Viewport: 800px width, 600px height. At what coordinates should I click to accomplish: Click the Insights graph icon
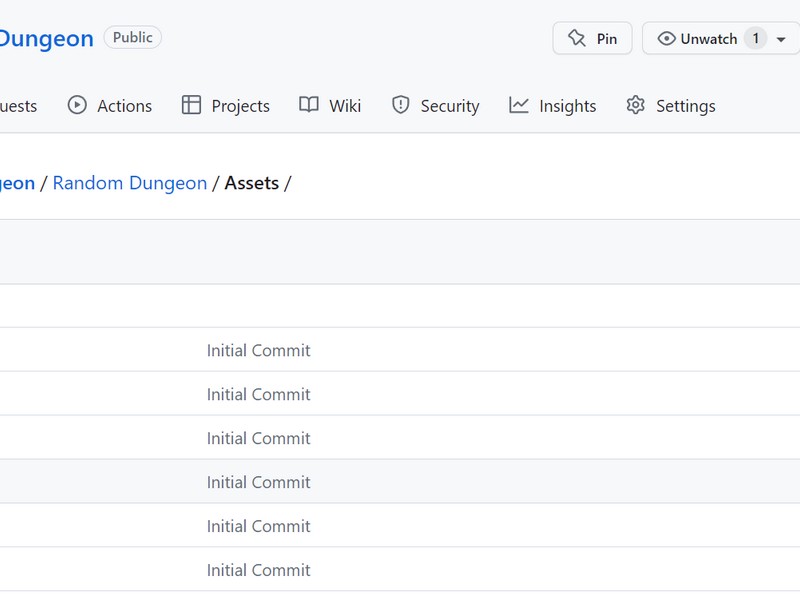518,105
